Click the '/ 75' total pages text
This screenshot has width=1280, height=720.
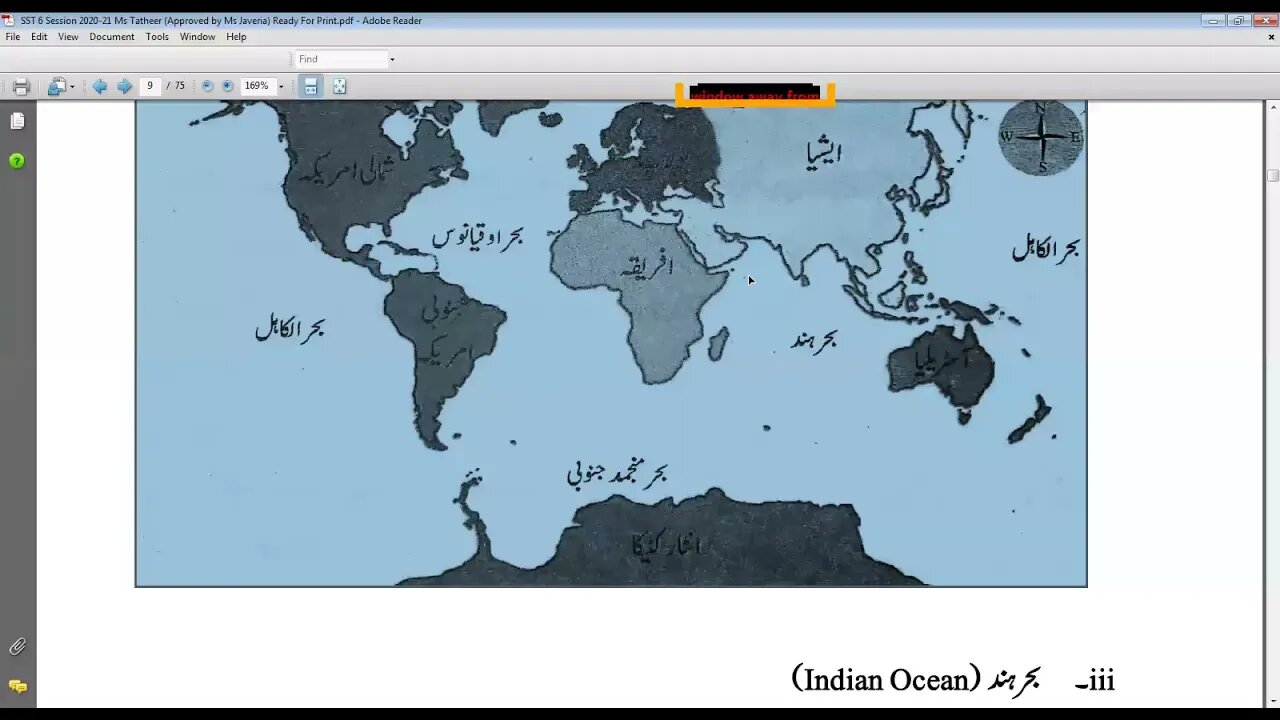point(176,86)
